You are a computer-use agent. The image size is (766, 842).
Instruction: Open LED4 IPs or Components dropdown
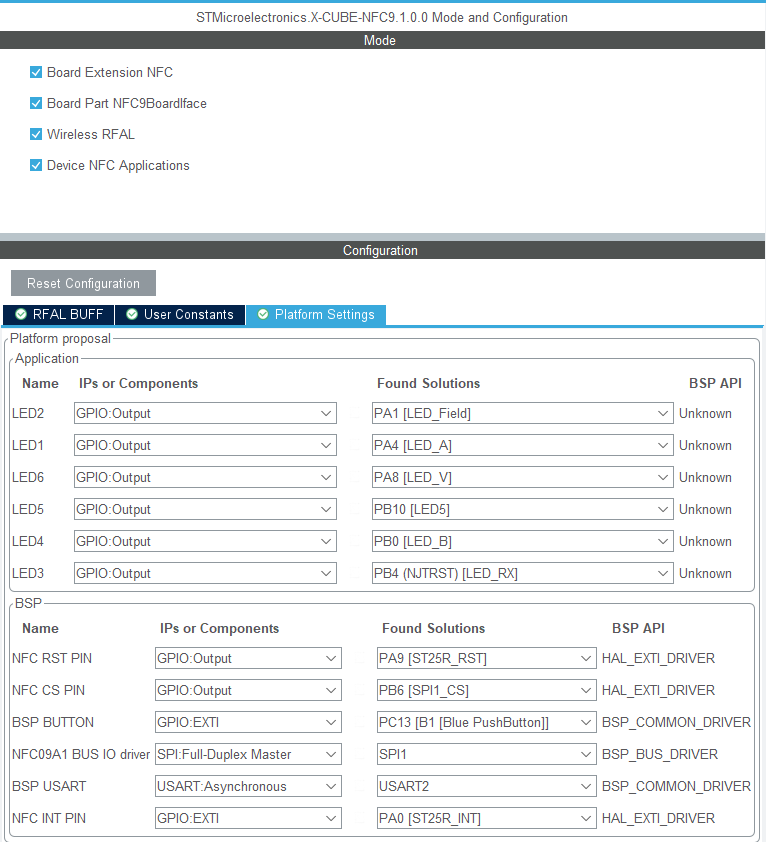pos(205,541)
